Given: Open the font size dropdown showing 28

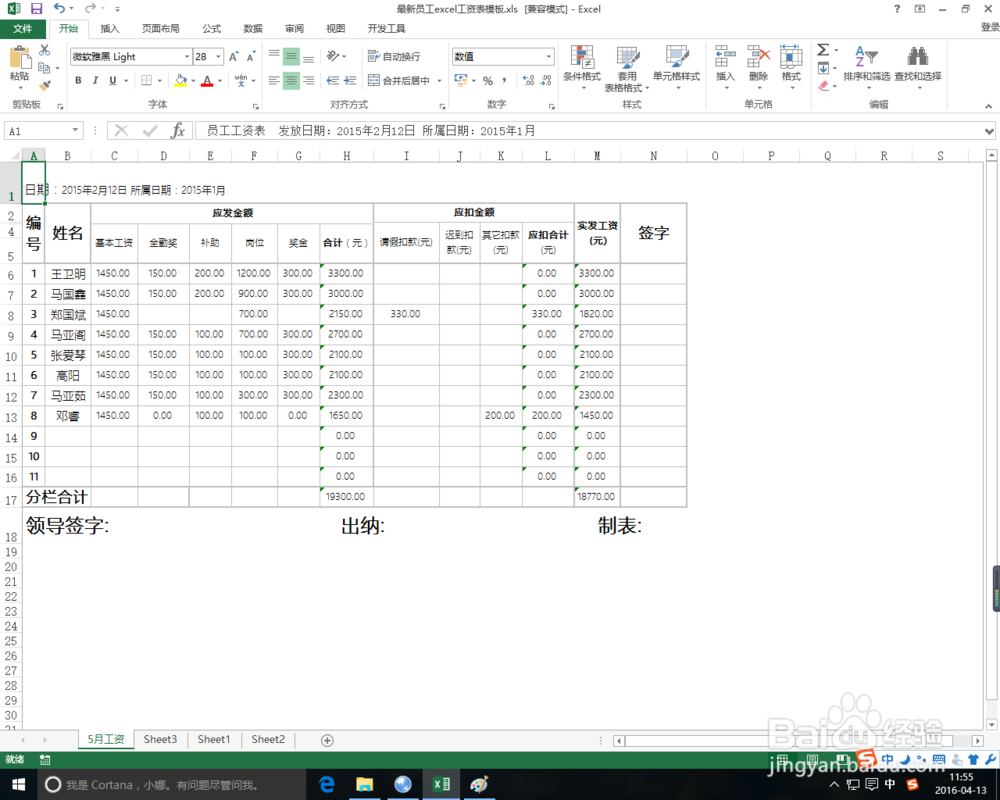Looking at the screenshot, I should pyautogui.click(x=218, y=57).
